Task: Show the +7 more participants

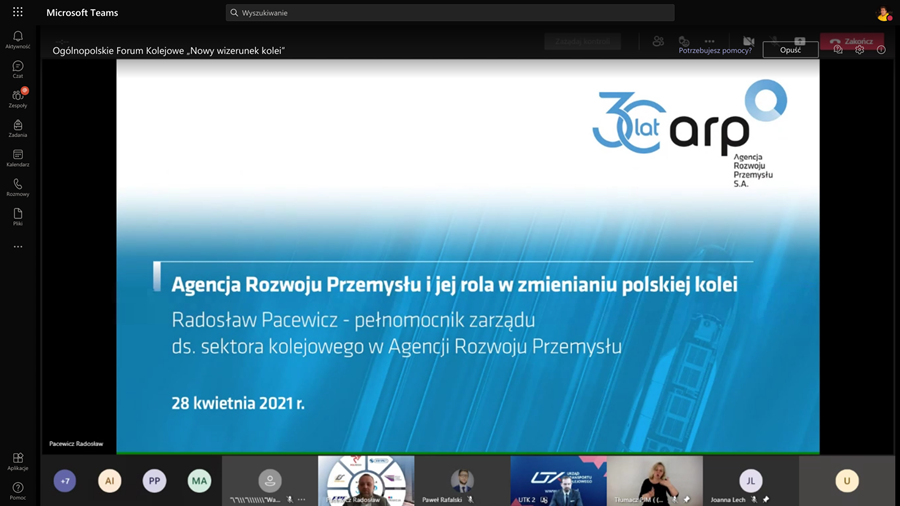Action: [x=65, y=481]
